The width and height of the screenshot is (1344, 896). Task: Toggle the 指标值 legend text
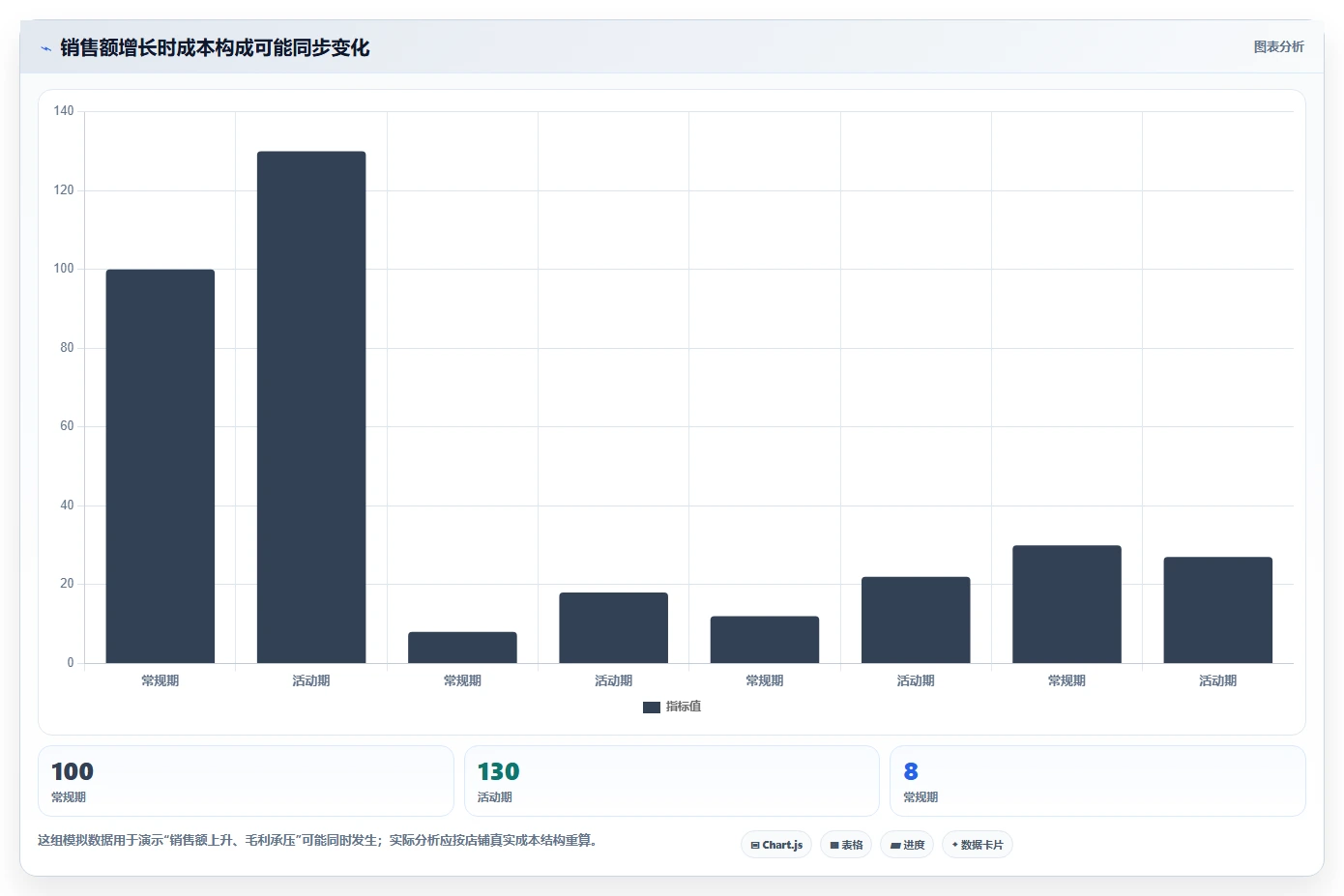pyautogui.click(x=684, y=707)
